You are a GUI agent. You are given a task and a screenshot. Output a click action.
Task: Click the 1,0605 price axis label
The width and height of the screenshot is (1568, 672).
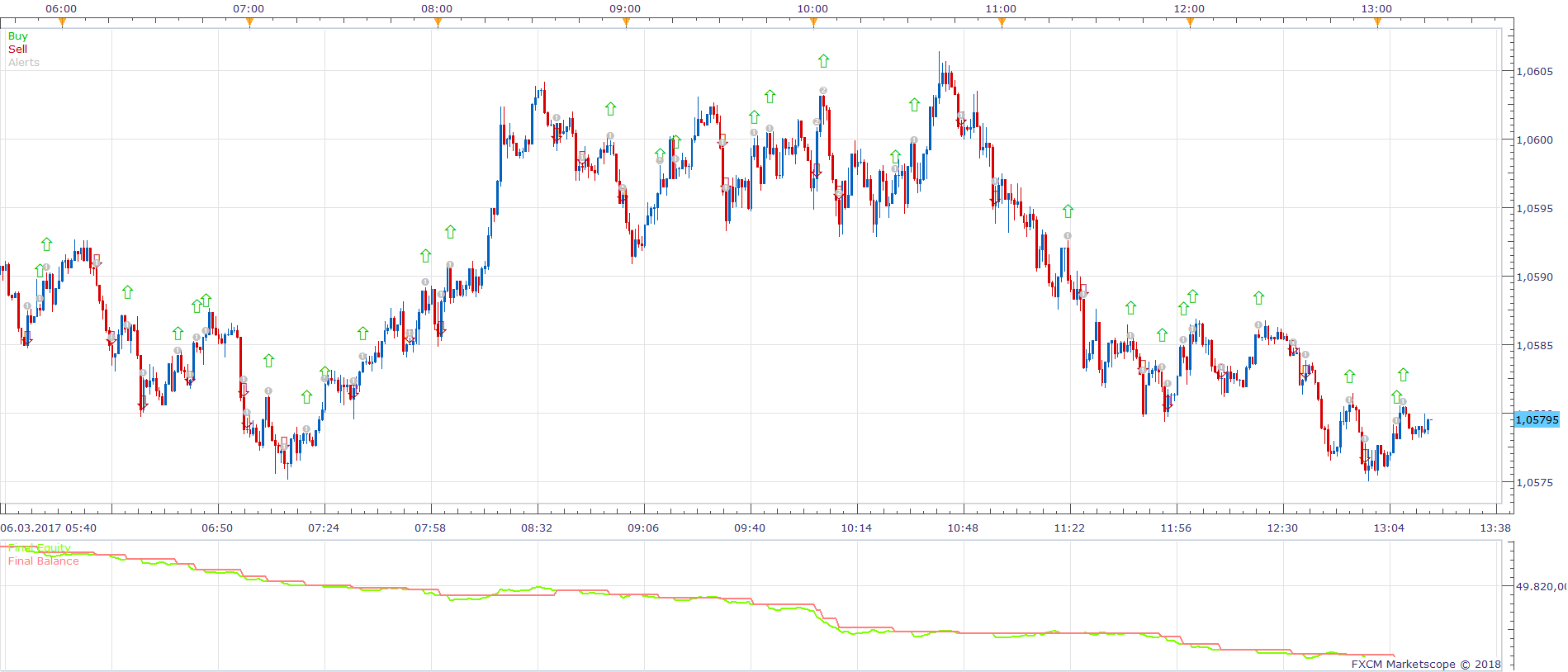click(x=1534, y=72)
